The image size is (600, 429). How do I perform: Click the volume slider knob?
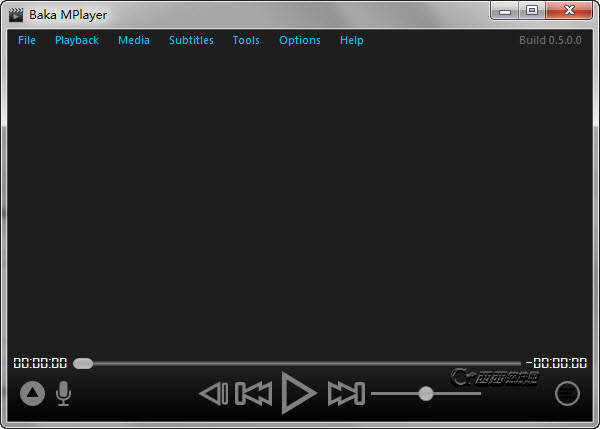pos(426,393)
